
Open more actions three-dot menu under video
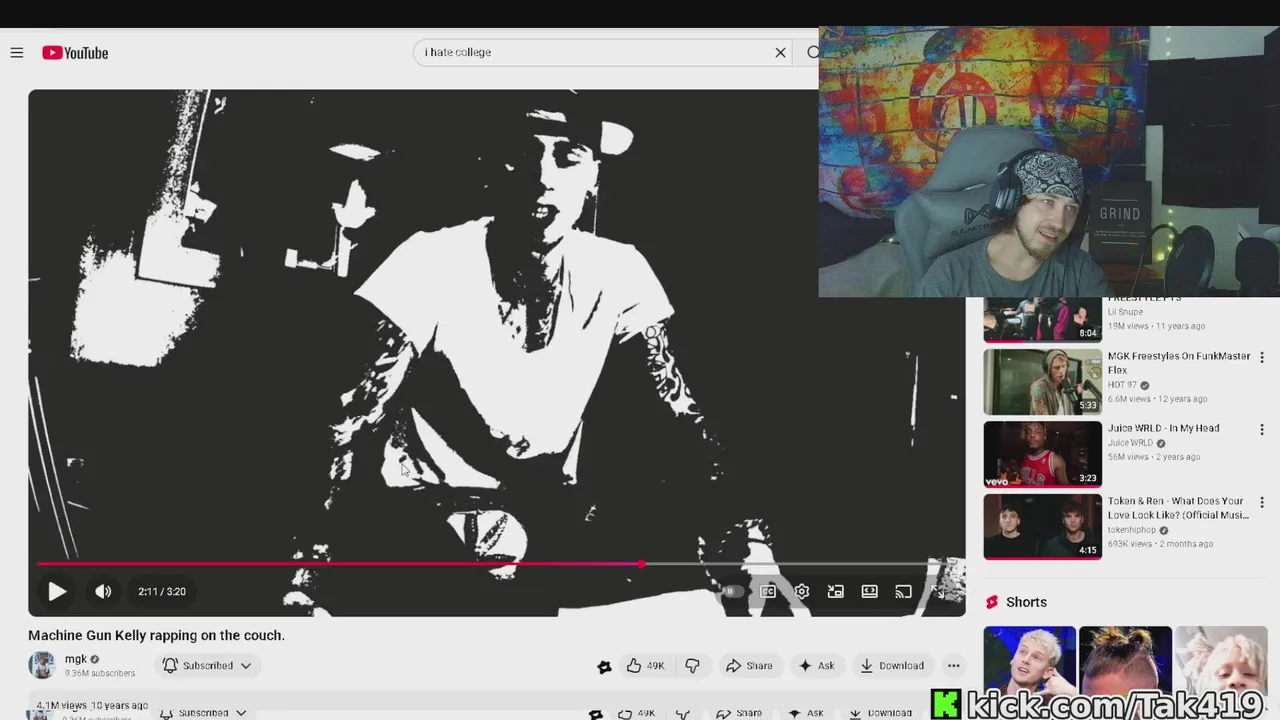coord(954,666)
